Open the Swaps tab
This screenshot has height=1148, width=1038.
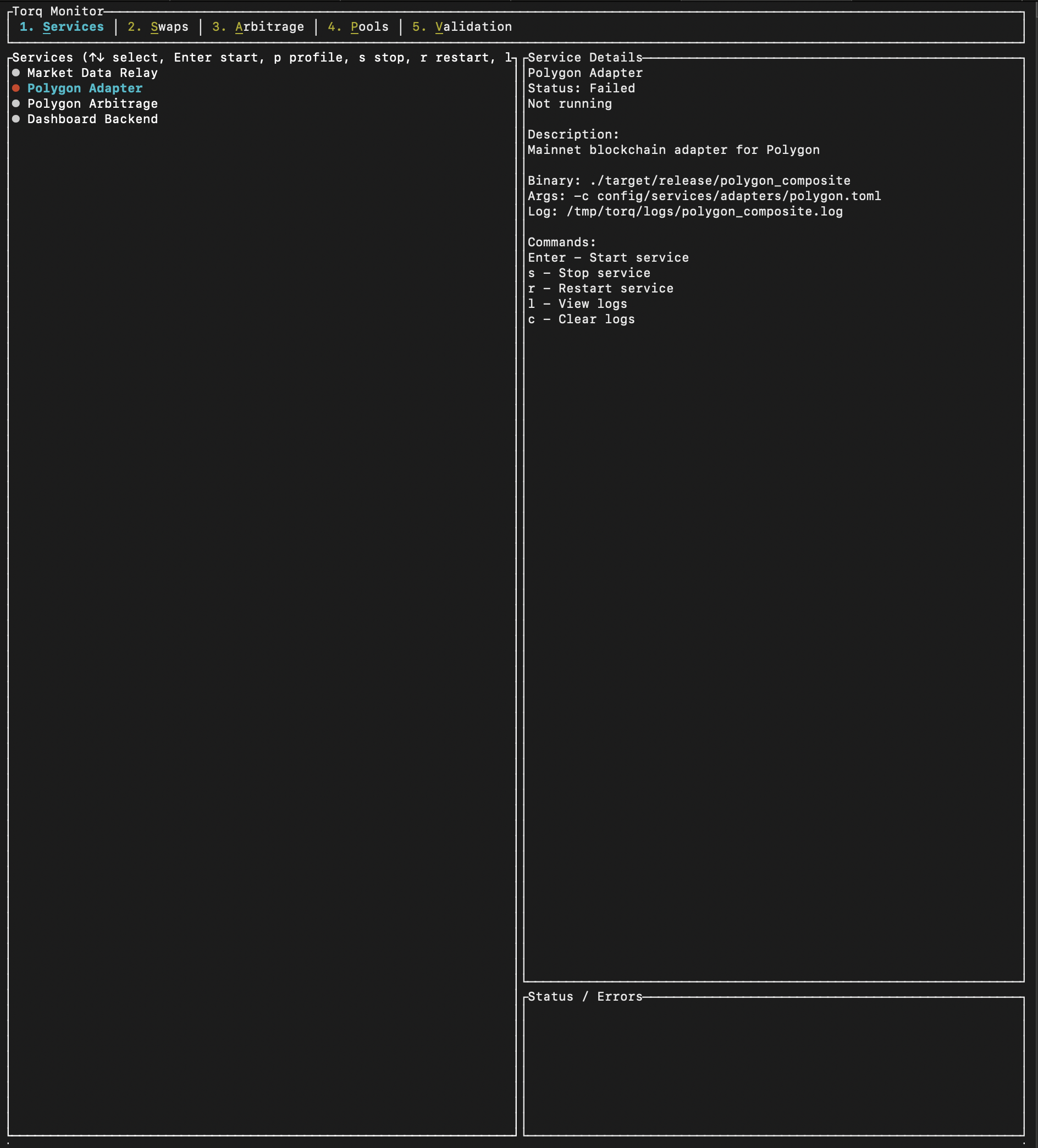tap(158, 27)
